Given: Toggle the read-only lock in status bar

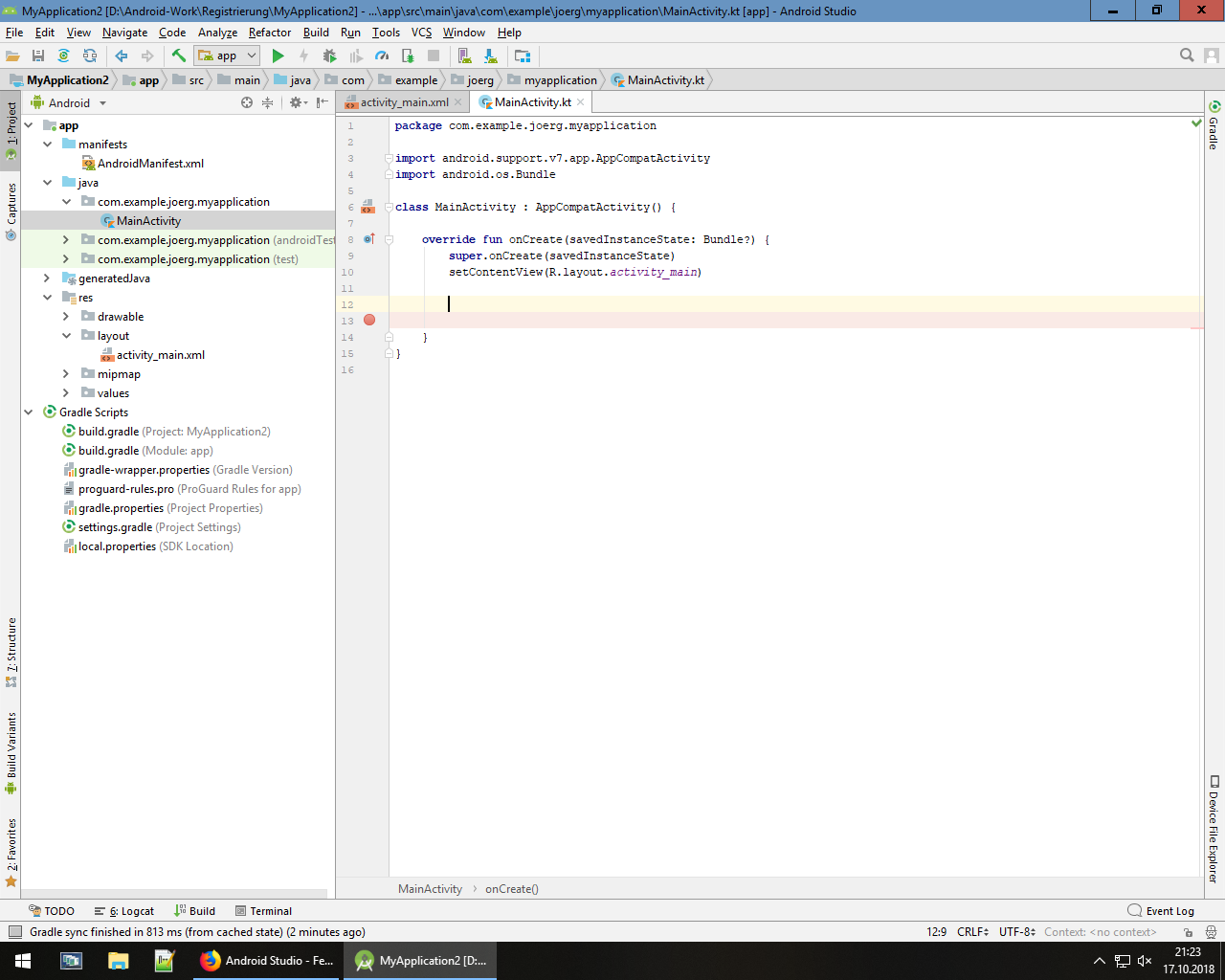Looking at the screenshot, I should 1188,932.
